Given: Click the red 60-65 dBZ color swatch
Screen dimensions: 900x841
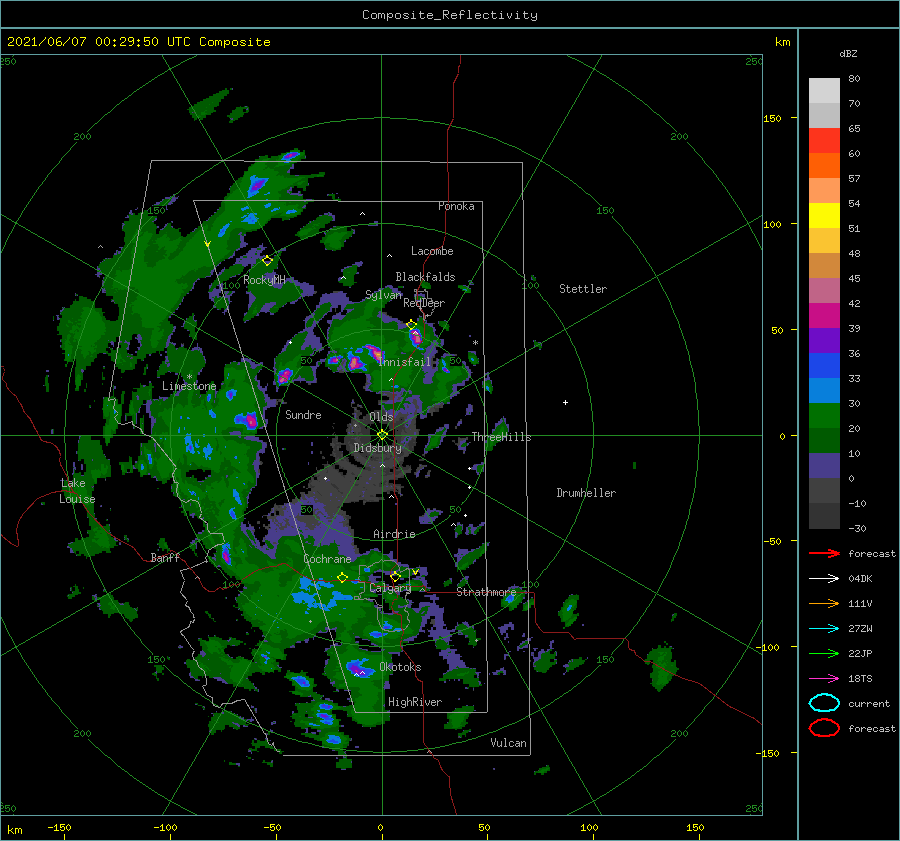Looking at the screenshot, I should pyautogui.click(x=824, y=141).
